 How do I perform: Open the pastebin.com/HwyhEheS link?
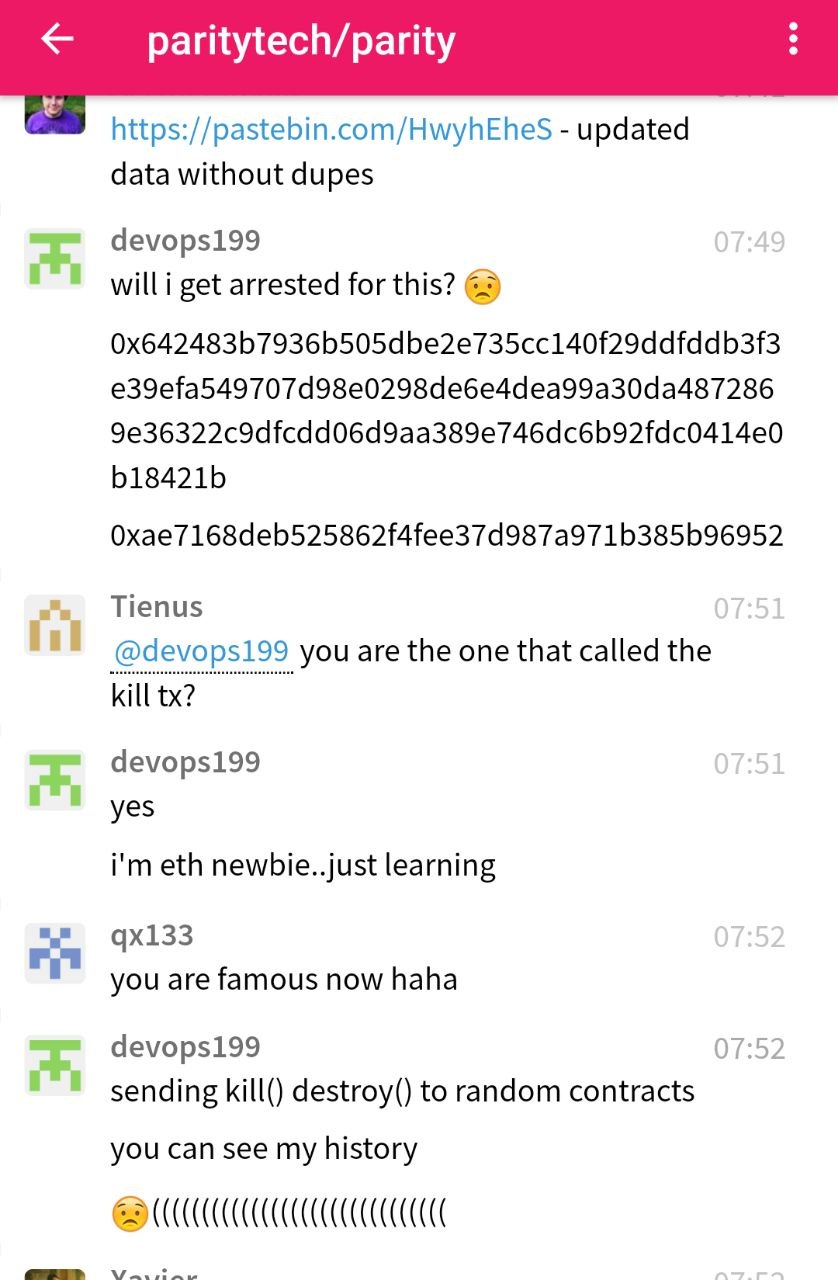coord(331,130)
